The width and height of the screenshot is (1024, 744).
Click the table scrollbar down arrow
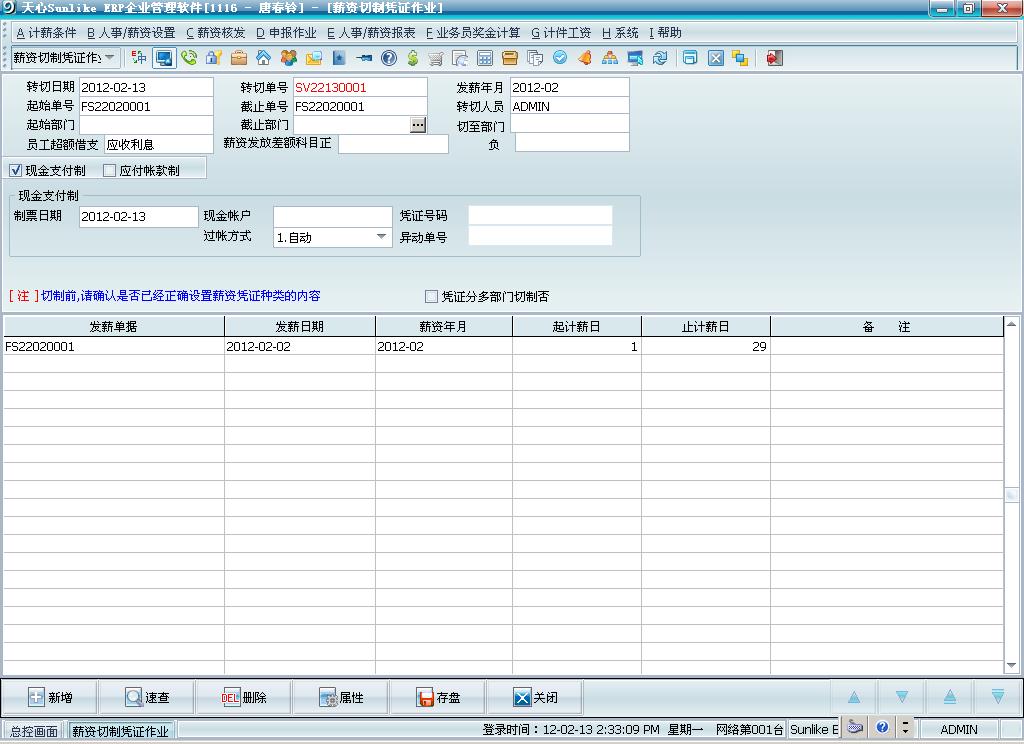[1011, 666]
